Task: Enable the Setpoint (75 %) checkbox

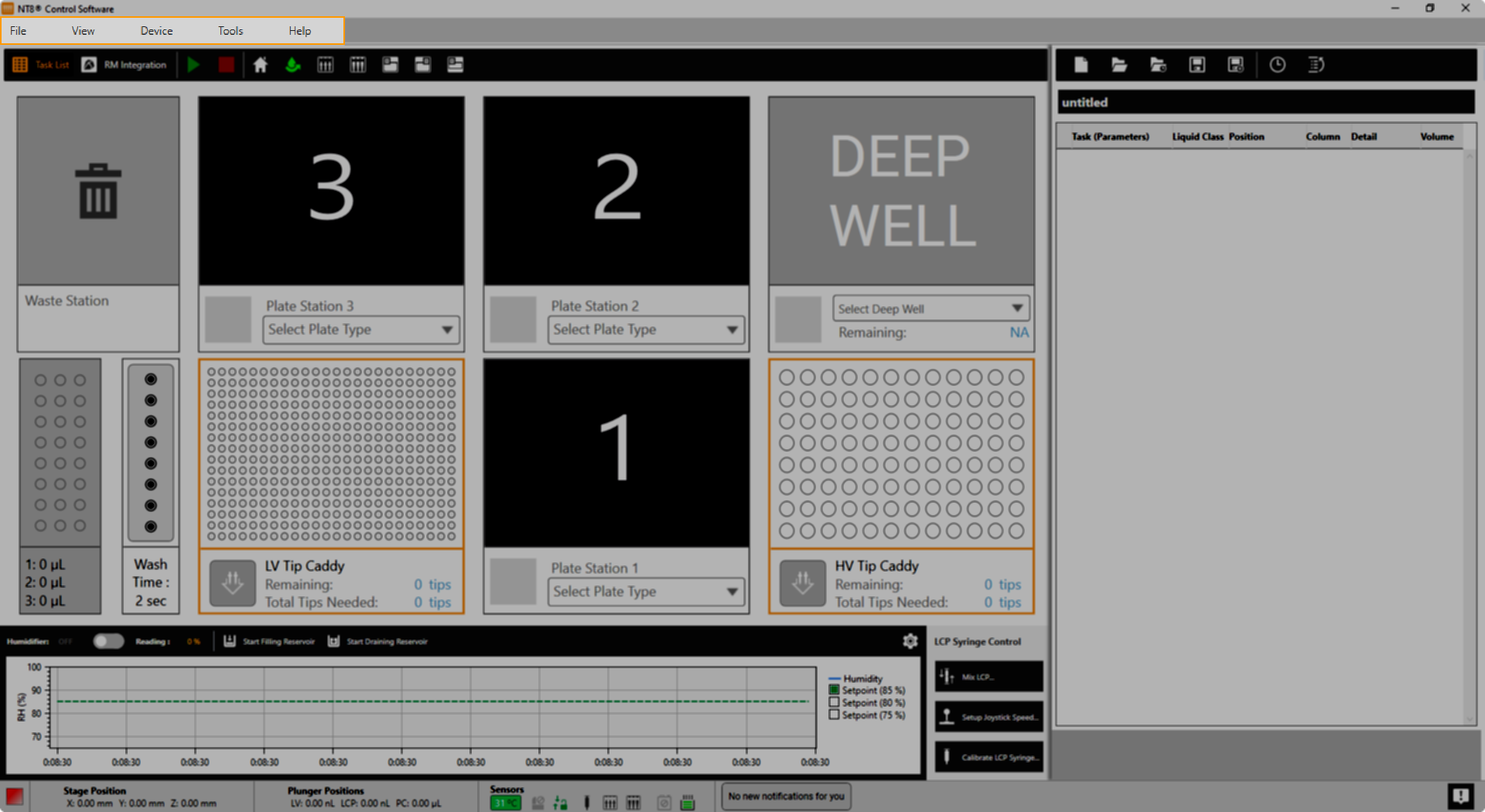Action: (834, 715)
